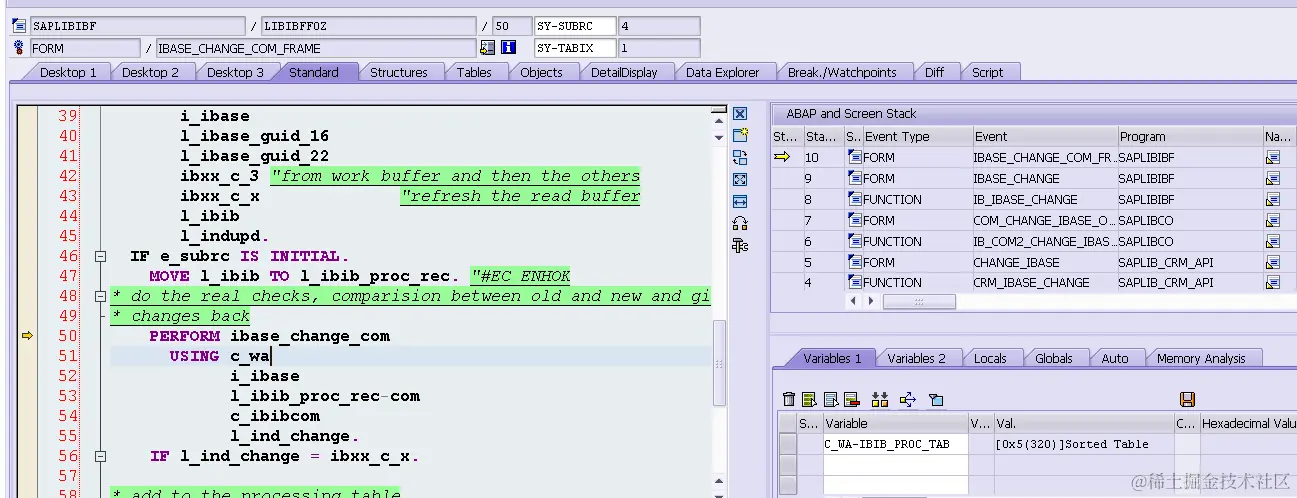This screenshot has width=1297, height=498.
Task: Open the Break./Watchpoints tab
Action: (842, 72)
